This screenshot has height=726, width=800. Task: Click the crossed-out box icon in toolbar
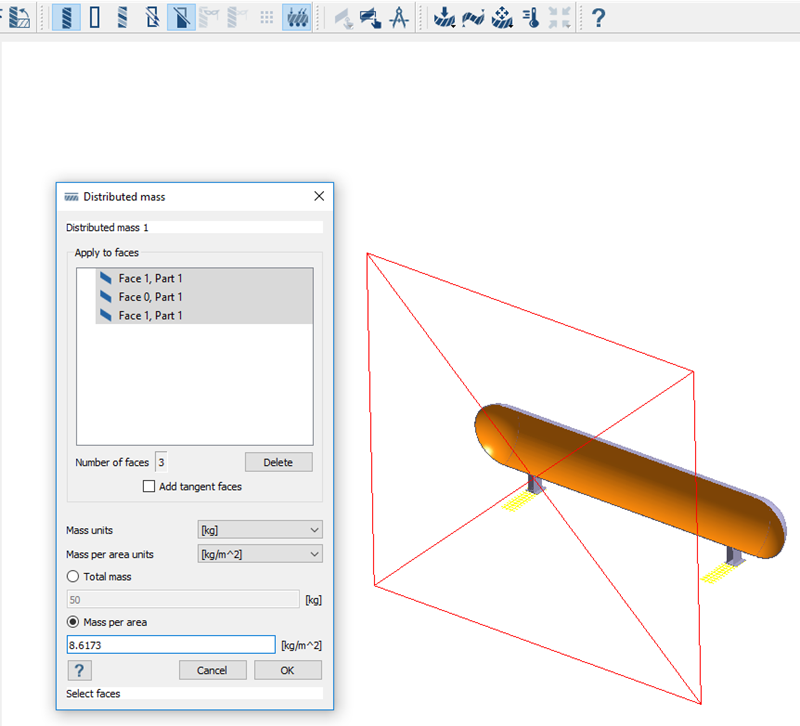point(152,17)
